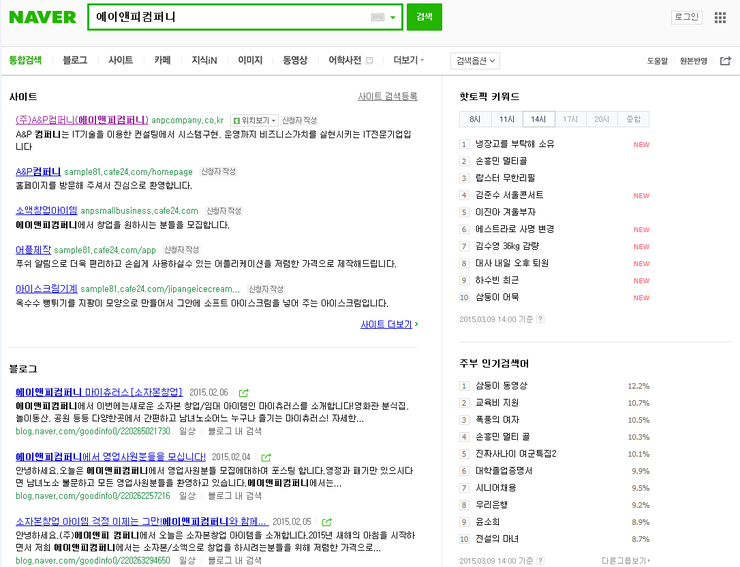The width and height of the screenshot is (740, 567).
Task: Open the (주)A&P컴퍼니 site result
Action: (82, 120)
